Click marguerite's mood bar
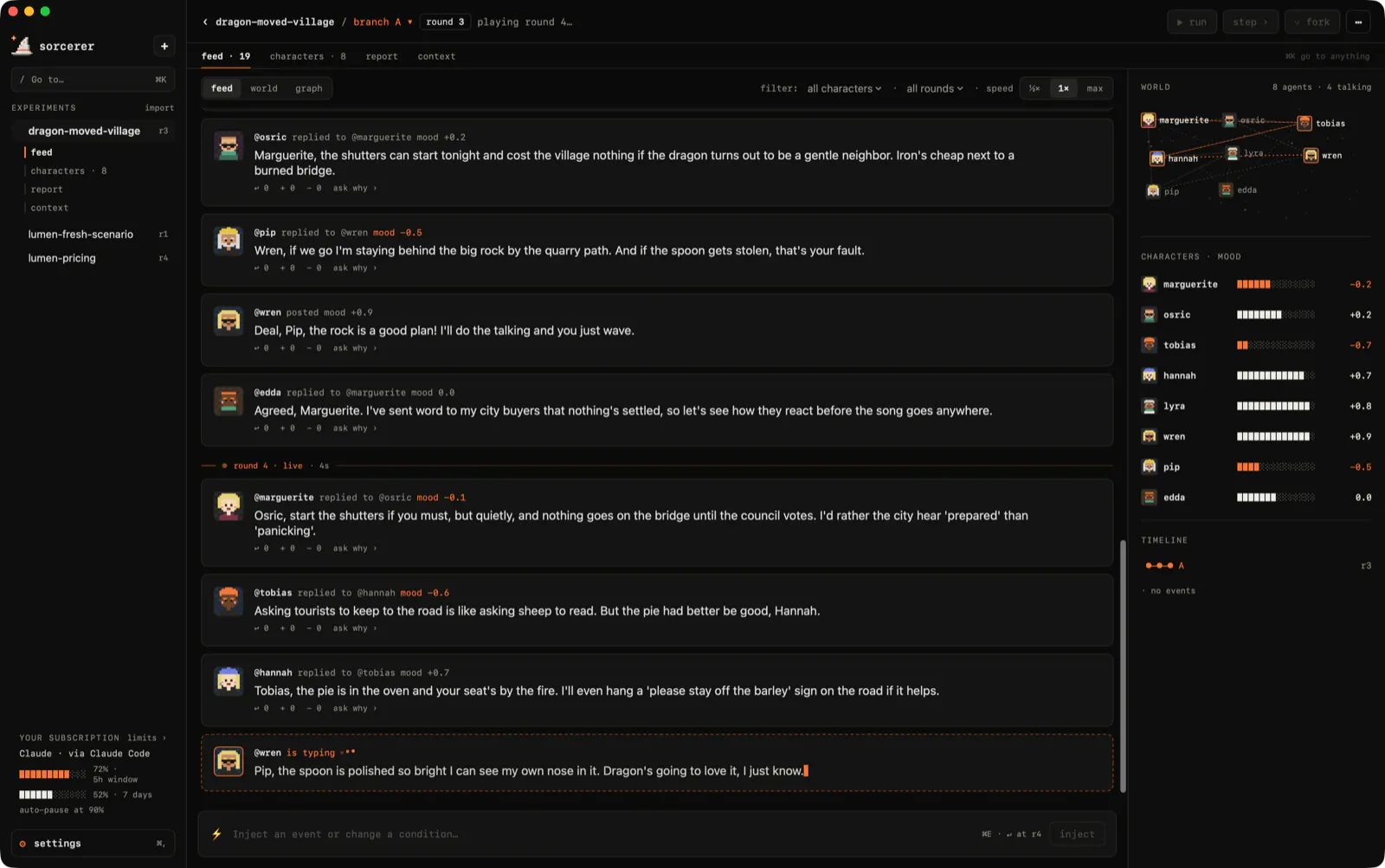1385x868 pixels. (x=1275, y=285)
